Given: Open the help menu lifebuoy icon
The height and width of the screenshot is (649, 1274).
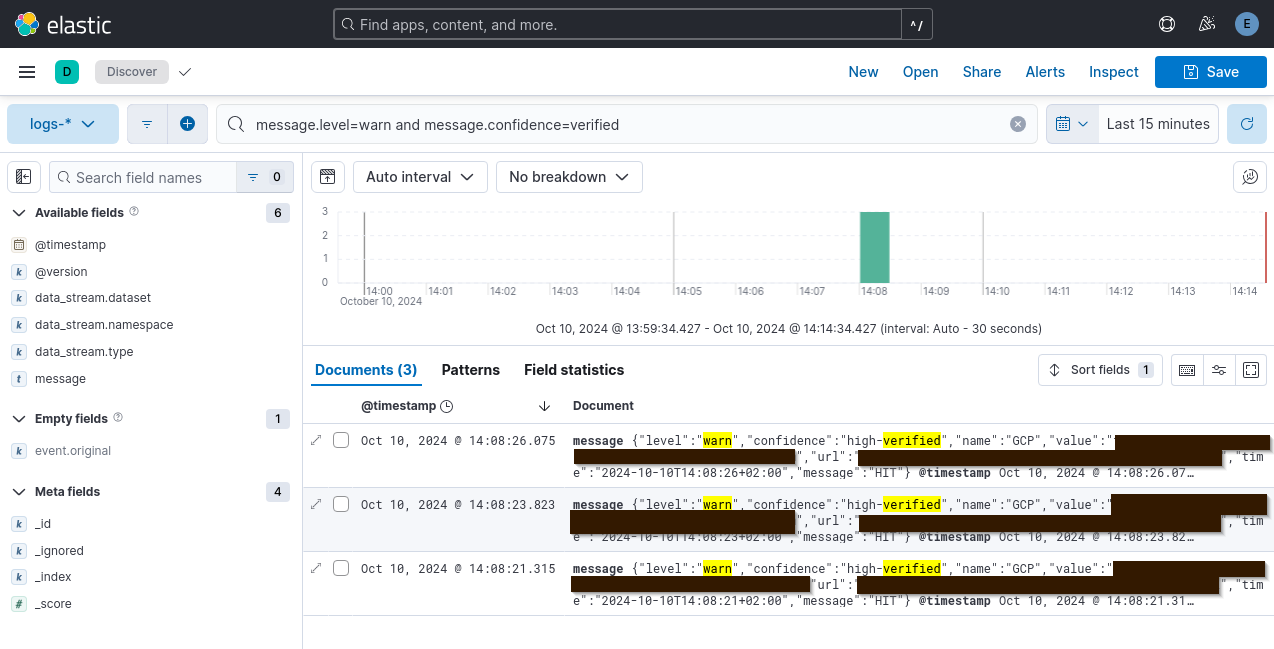Looking at the screenshot, I should point(1166,24).
